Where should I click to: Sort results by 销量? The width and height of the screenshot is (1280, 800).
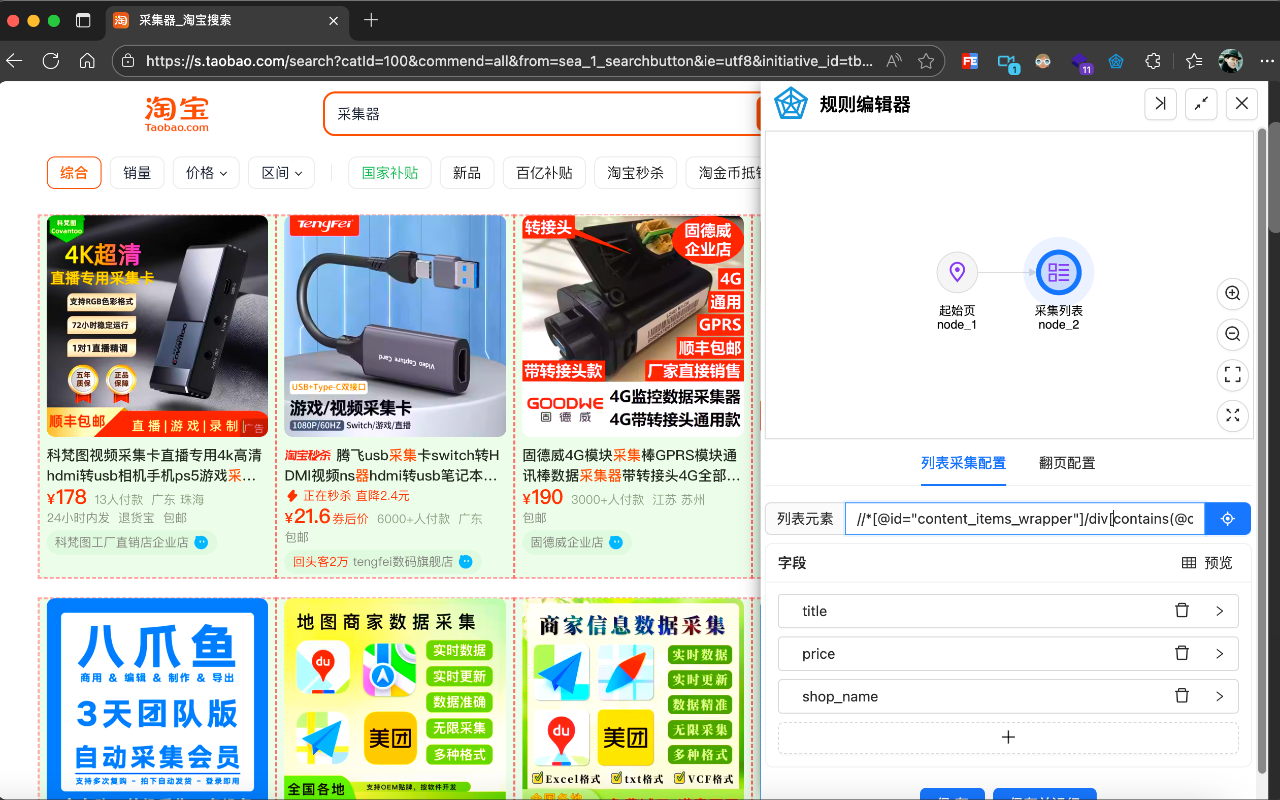point(137,172)
